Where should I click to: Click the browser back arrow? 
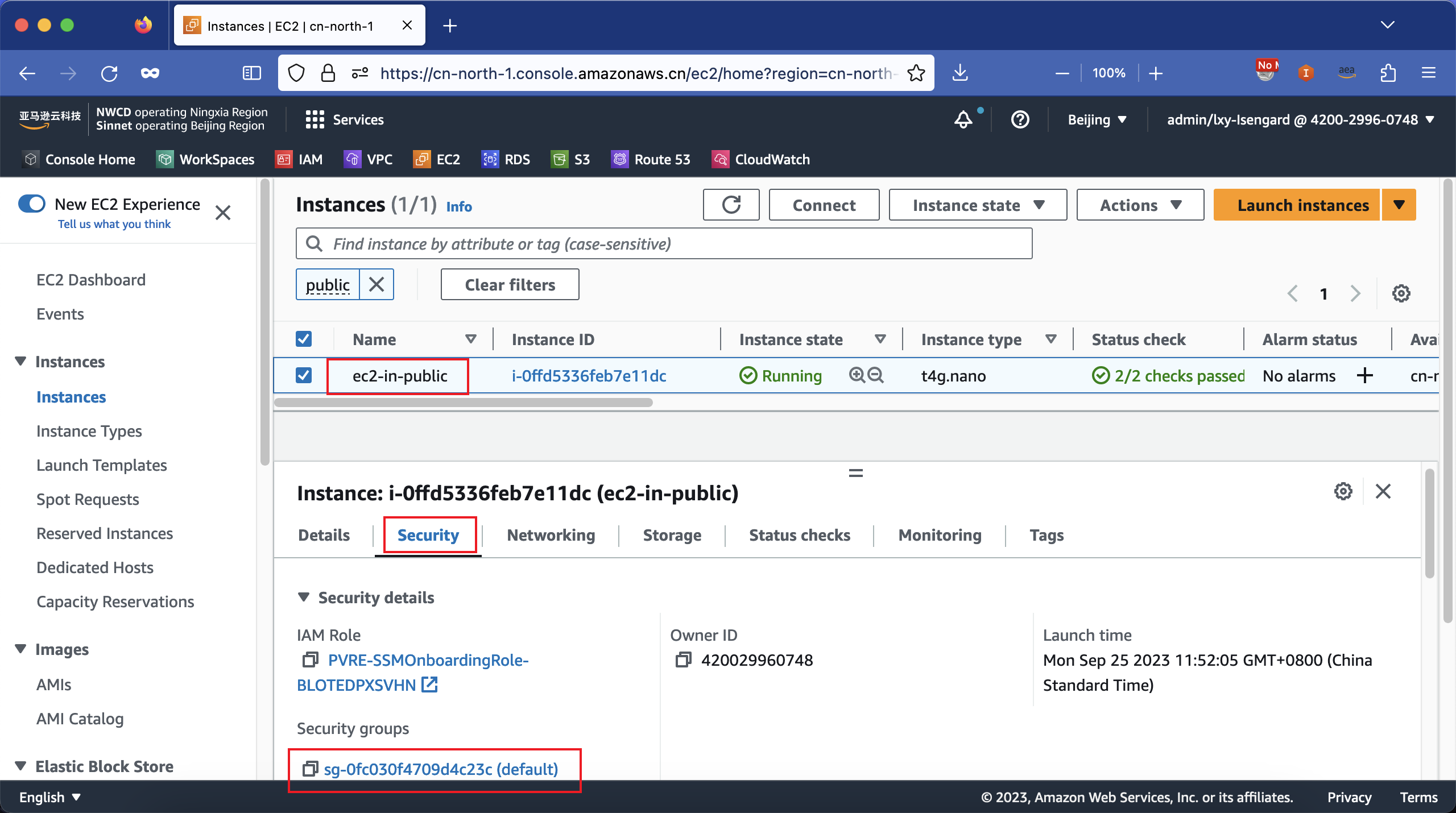[27, 73]
